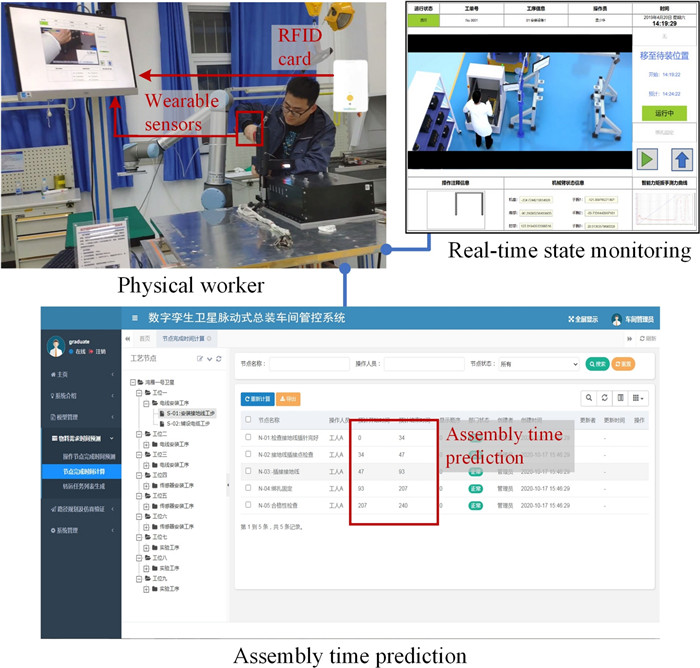700x668 pixels.
Task: Select 节点完成时间计算 in sidebar menu
Action: (81, 472)
